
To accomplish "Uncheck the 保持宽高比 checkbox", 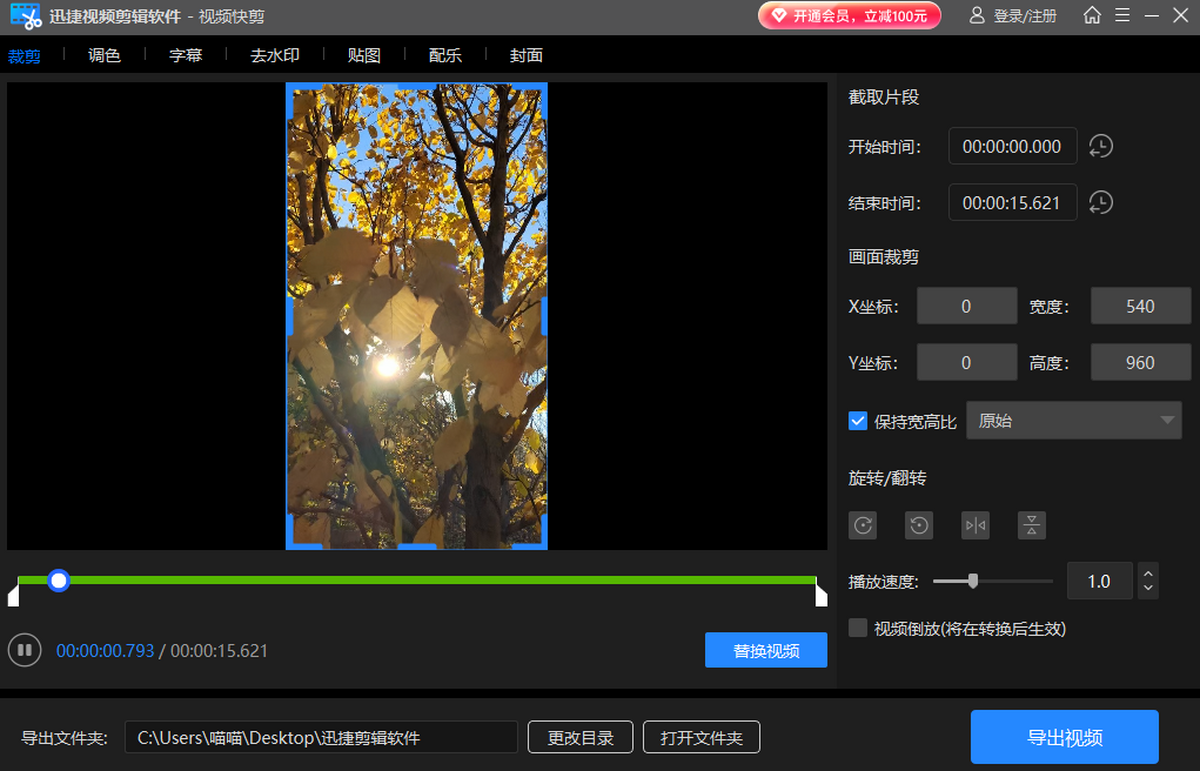I will click(857, 421).
